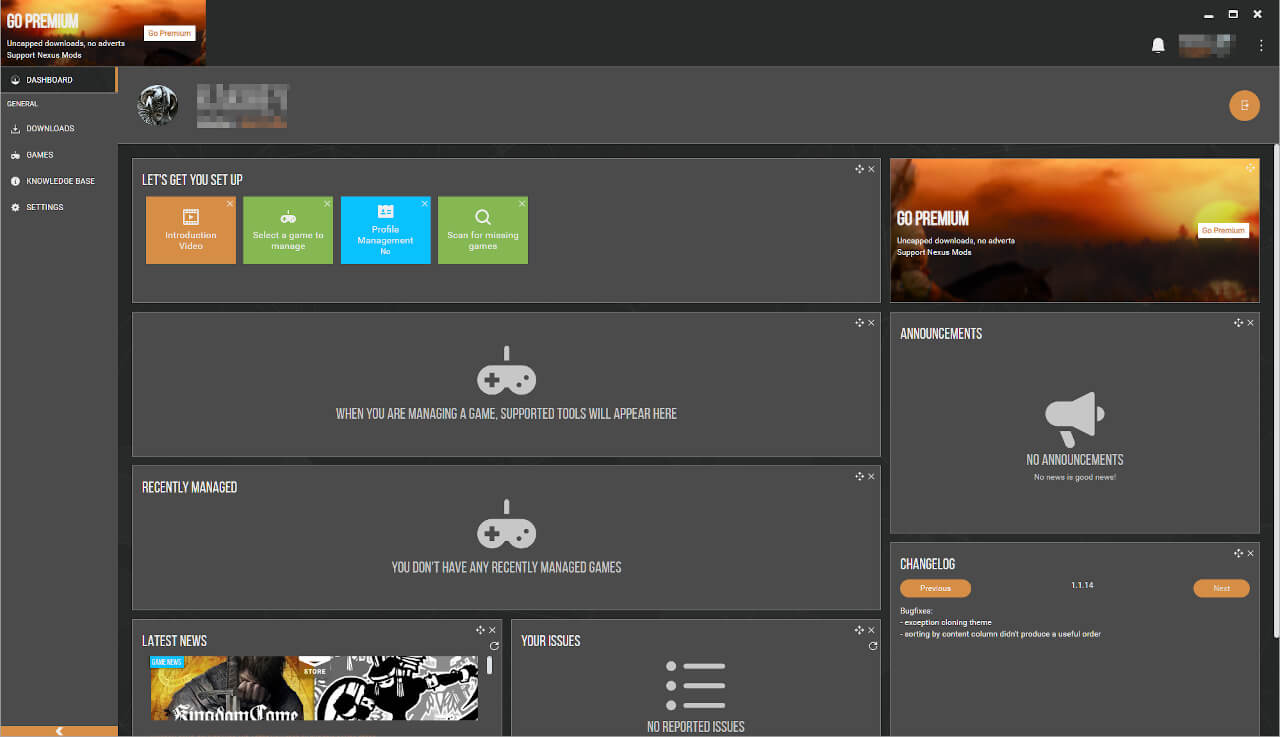The image size is (1280, 737).
Task: Open the Dashboard page
Action: (x=59, y=80)
